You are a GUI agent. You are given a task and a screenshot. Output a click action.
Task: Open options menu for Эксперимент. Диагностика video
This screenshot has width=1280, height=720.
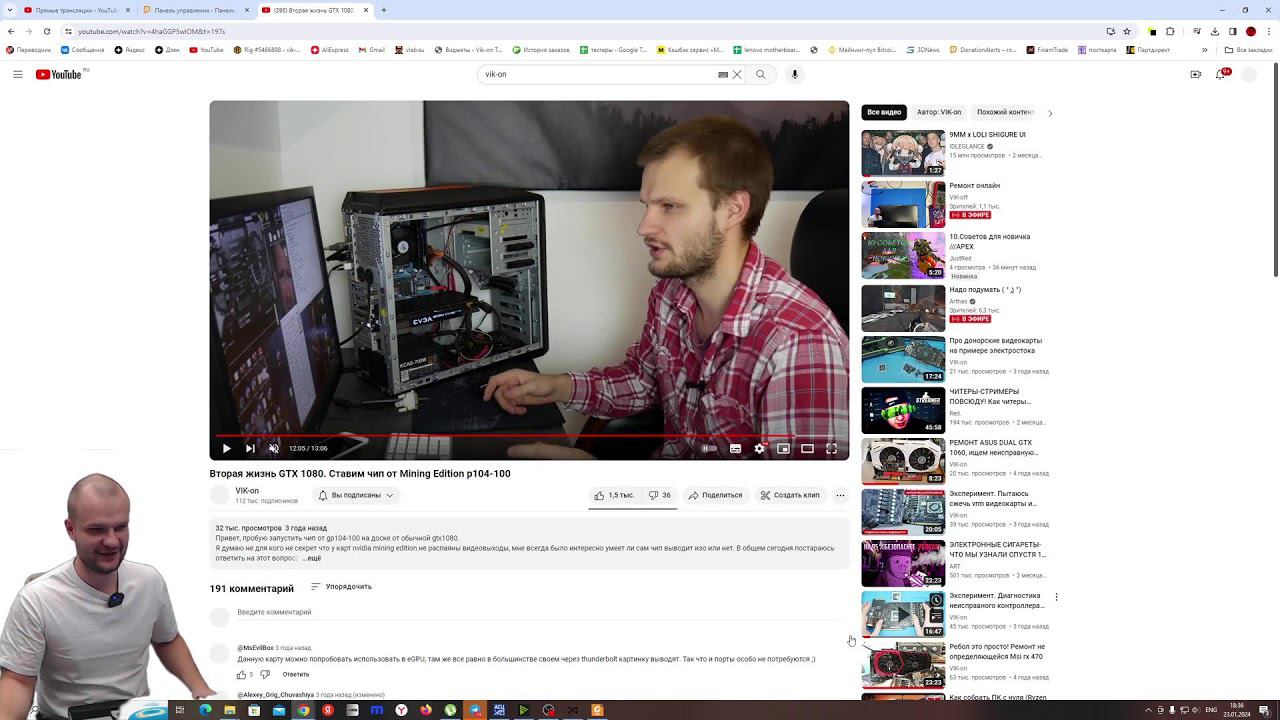pyautogui.click(x=1056, y=597)
